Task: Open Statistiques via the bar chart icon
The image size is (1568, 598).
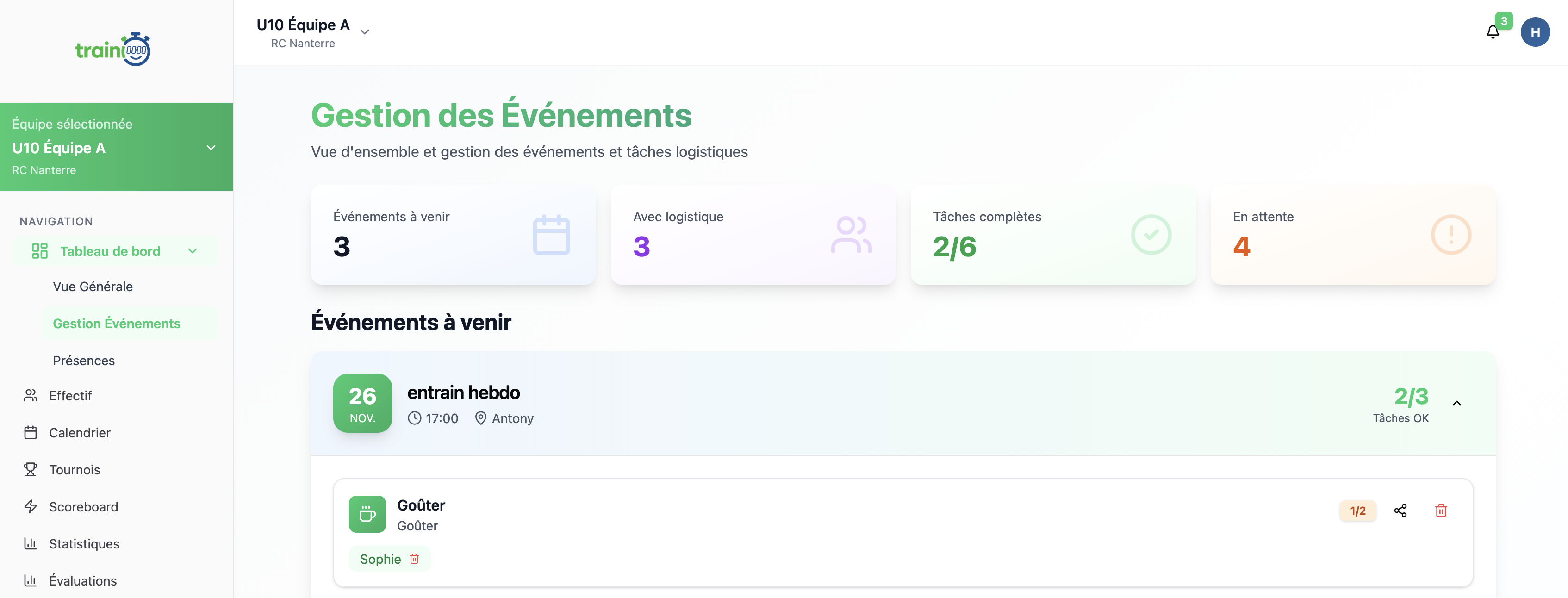Action: coord(31,543)
